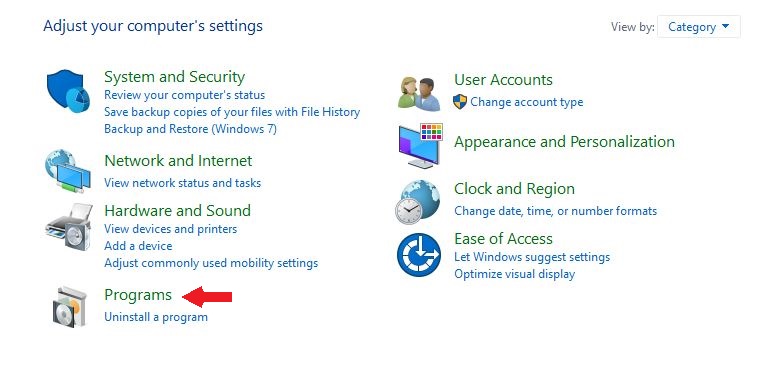The height and width of the screenshot is (368, 775).
Task: Open the View by Category dropdown
Action: pos(698,27)
